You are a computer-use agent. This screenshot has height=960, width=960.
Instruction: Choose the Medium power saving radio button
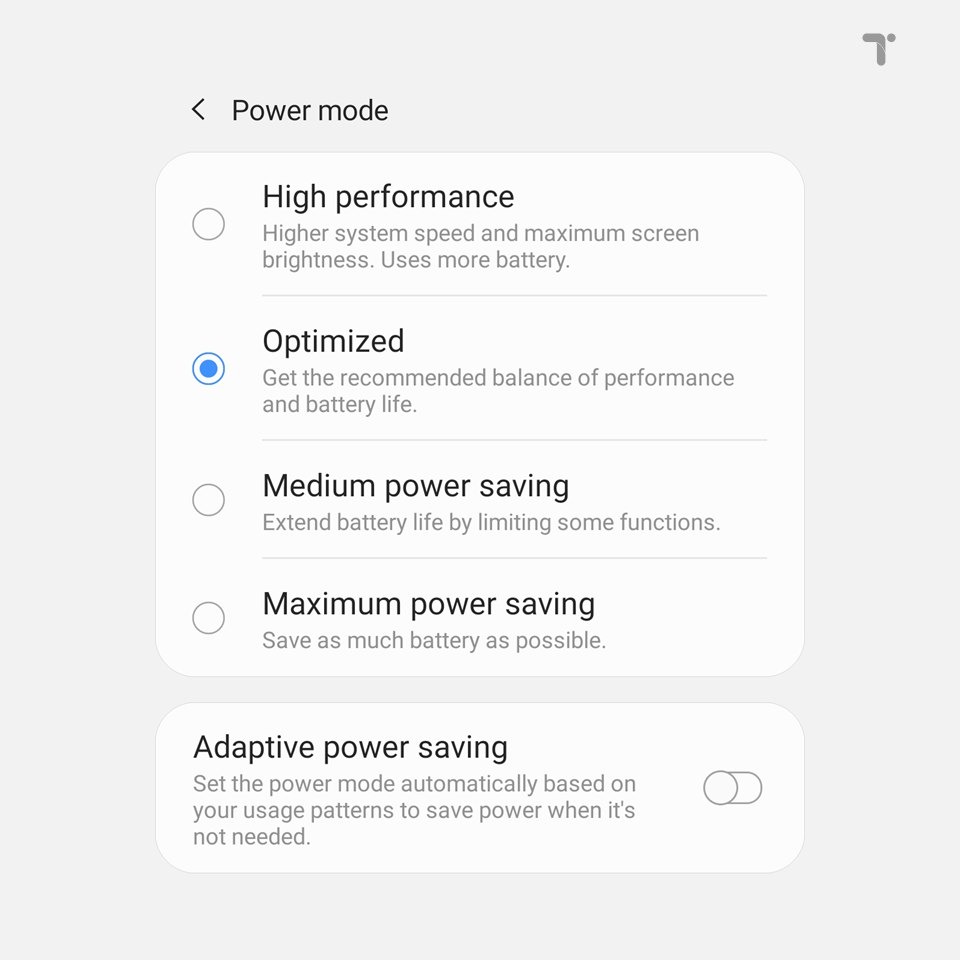[208, 499]
